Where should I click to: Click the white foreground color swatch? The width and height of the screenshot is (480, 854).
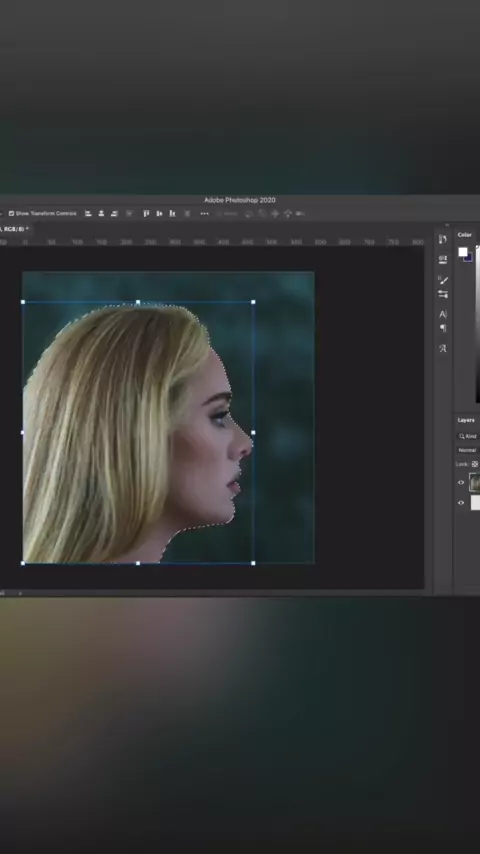point(463,252)
